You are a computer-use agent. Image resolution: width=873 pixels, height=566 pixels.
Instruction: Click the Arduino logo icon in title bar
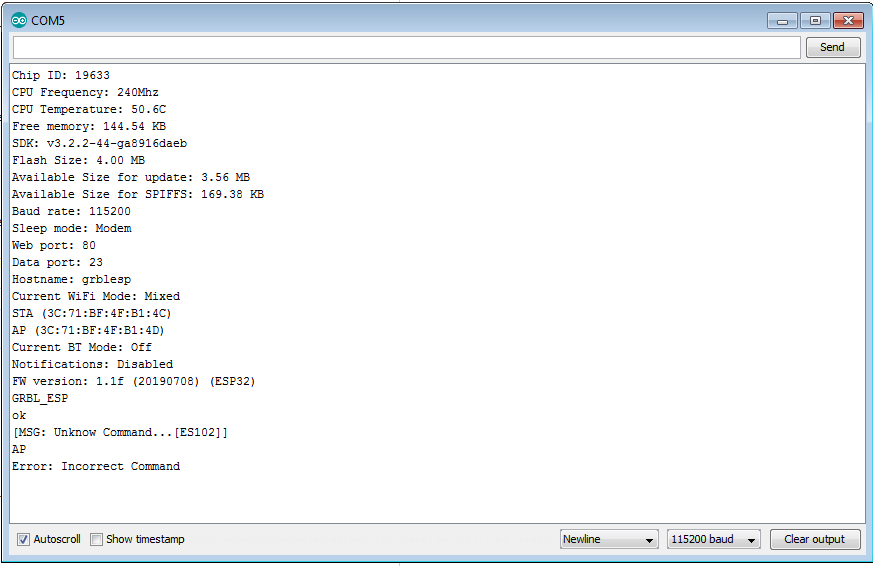(x=19, y=21)
